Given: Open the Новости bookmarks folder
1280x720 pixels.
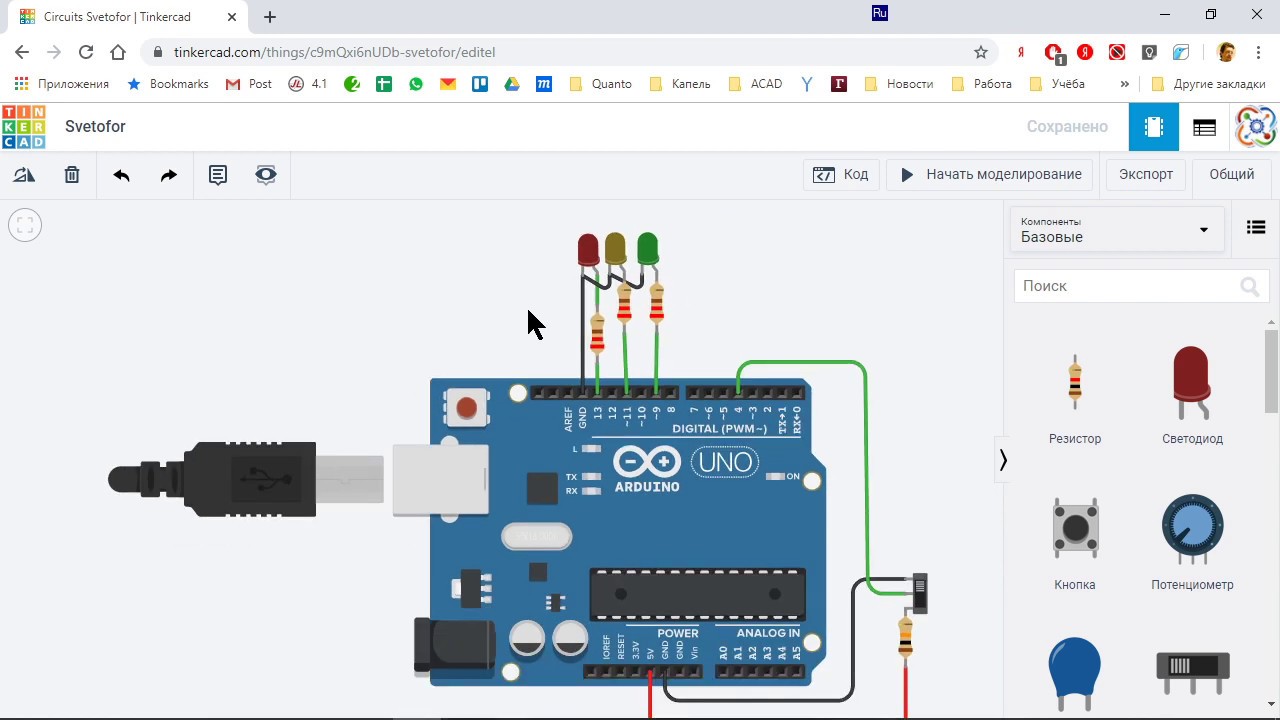Looking at the screenshot, I should [898, 84].
